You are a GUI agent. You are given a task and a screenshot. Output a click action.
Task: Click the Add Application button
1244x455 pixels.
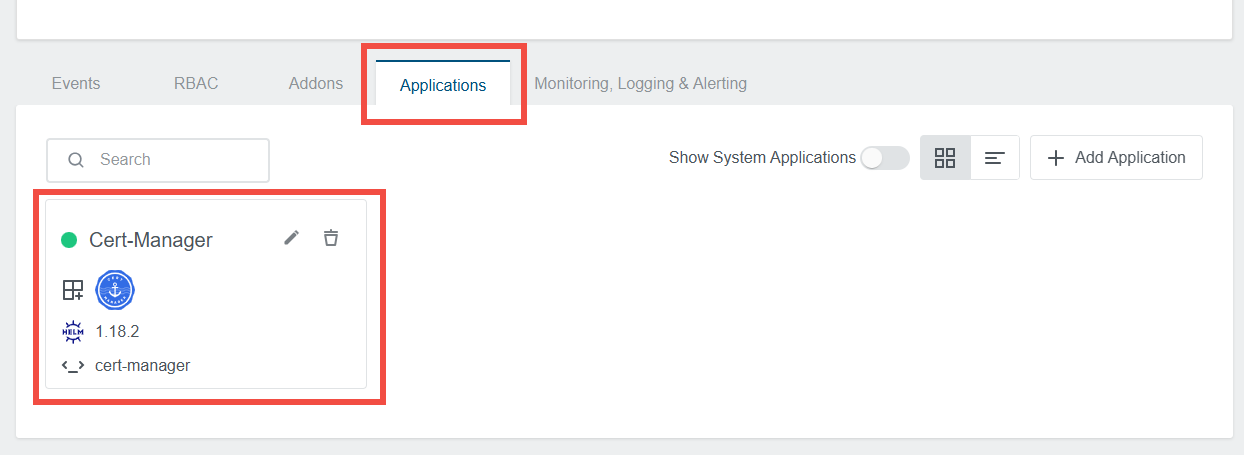click(x=1116, y=158)
